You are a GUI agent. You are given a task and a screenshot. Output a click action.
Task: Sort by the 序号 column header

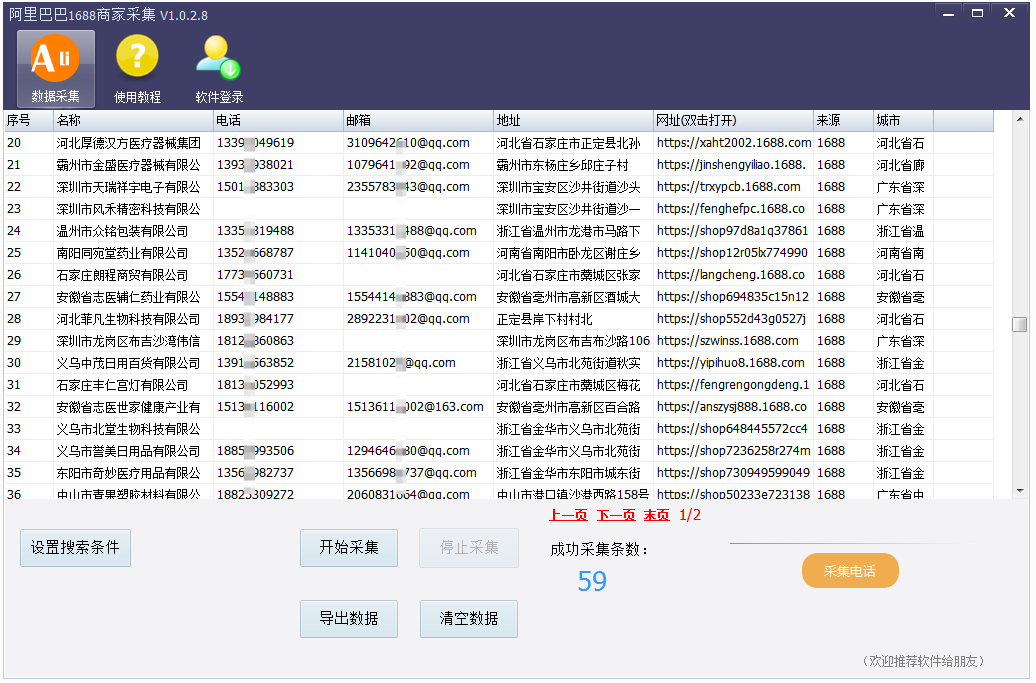click(x=28, y=121)
